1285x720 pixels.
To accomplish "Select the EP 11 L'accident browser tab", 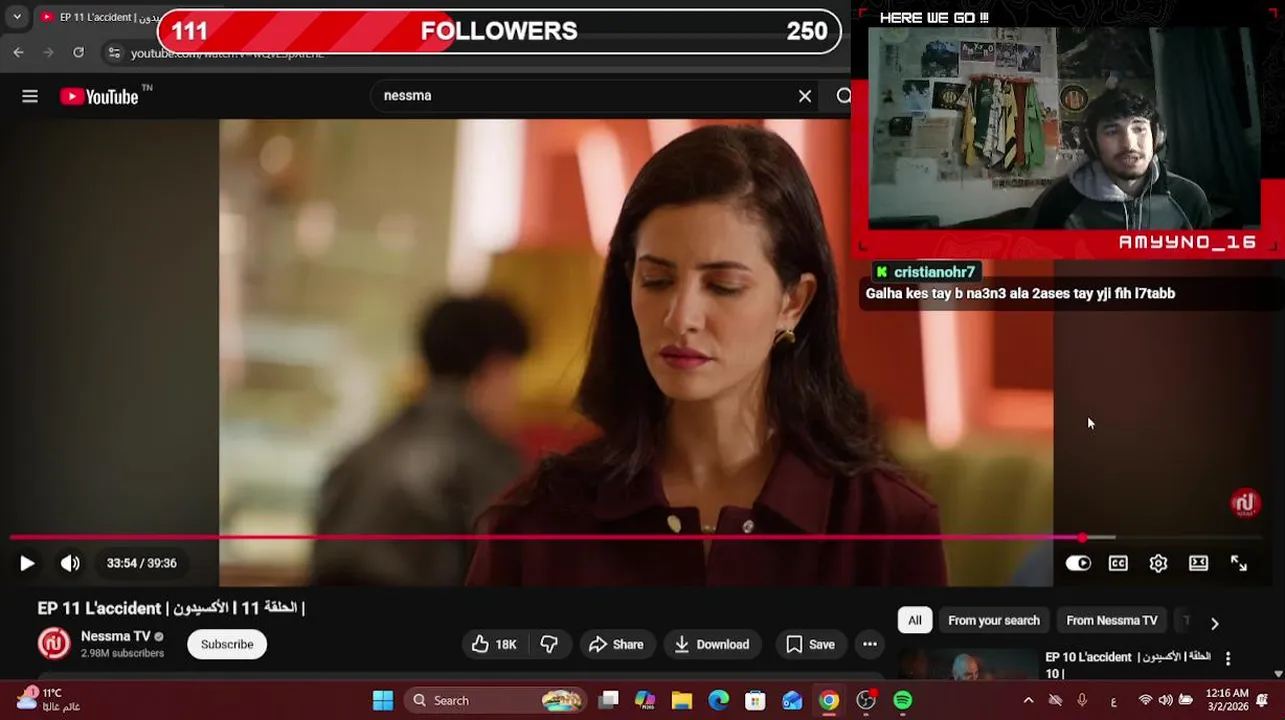I will [x=100, y=17].
